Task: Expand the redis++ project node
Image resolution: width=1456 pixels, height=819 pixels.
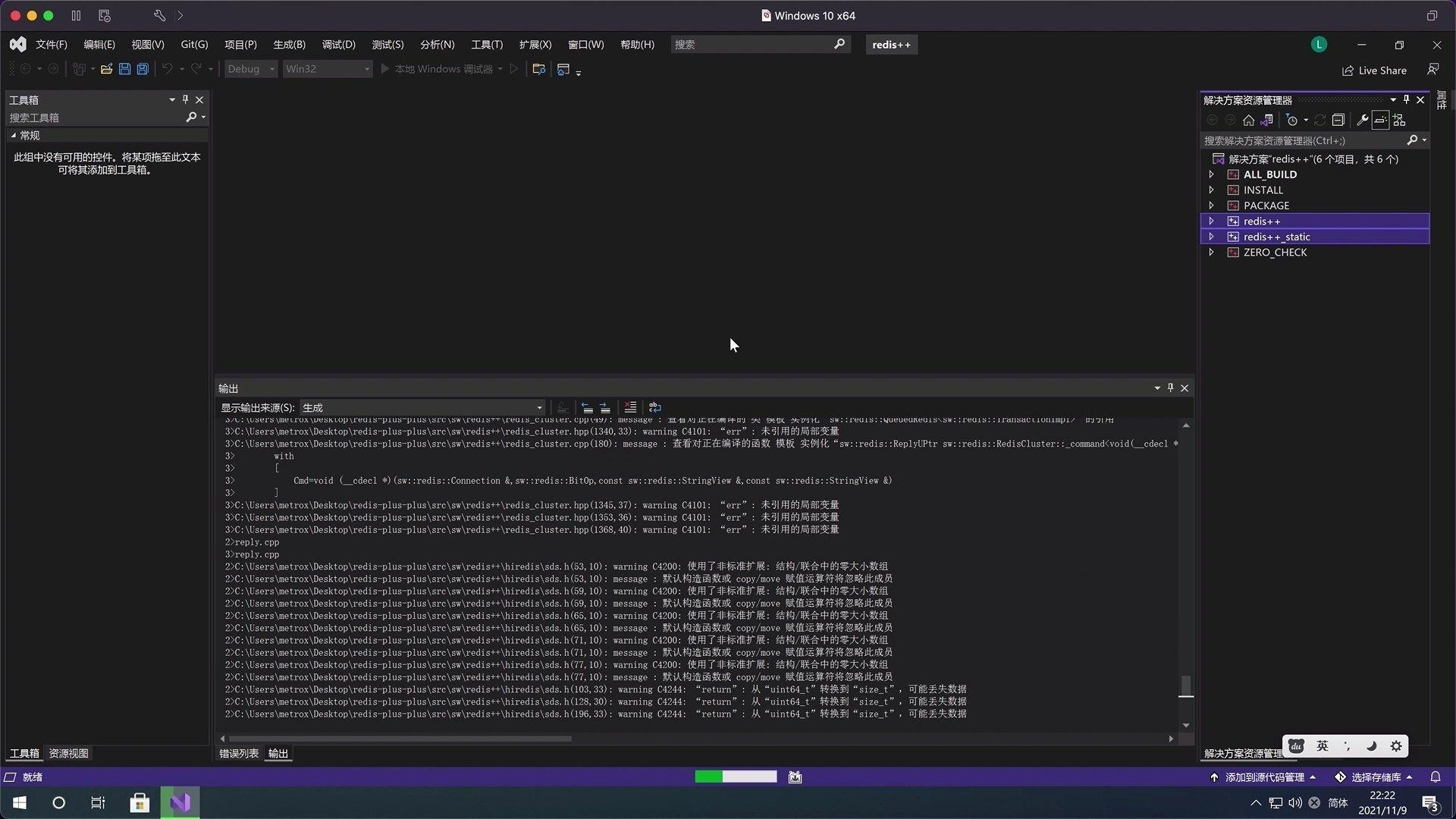Action: (x=1211, y=221)
